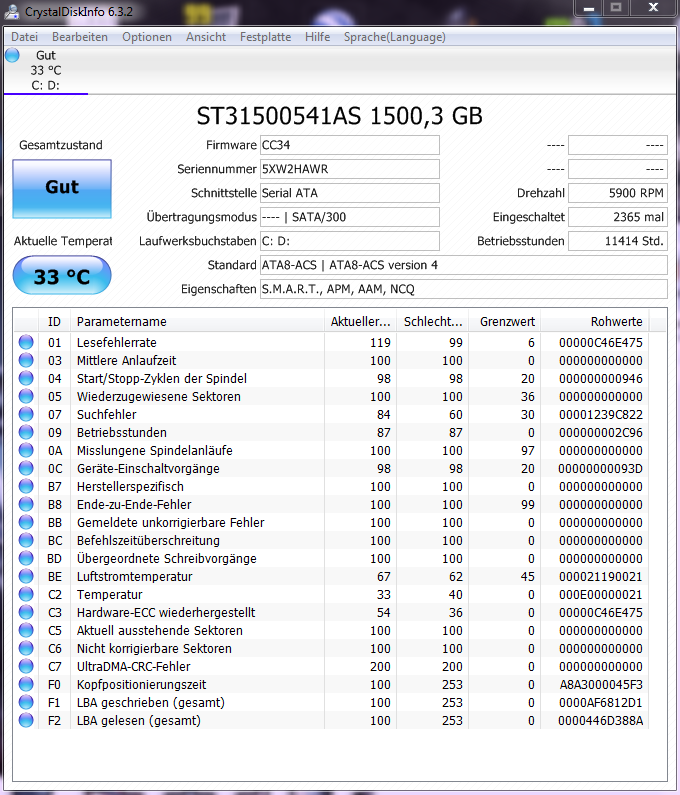Click the status orb for Temperatur row C2
The image size is (680, 795).
click(x=26, y=594)
